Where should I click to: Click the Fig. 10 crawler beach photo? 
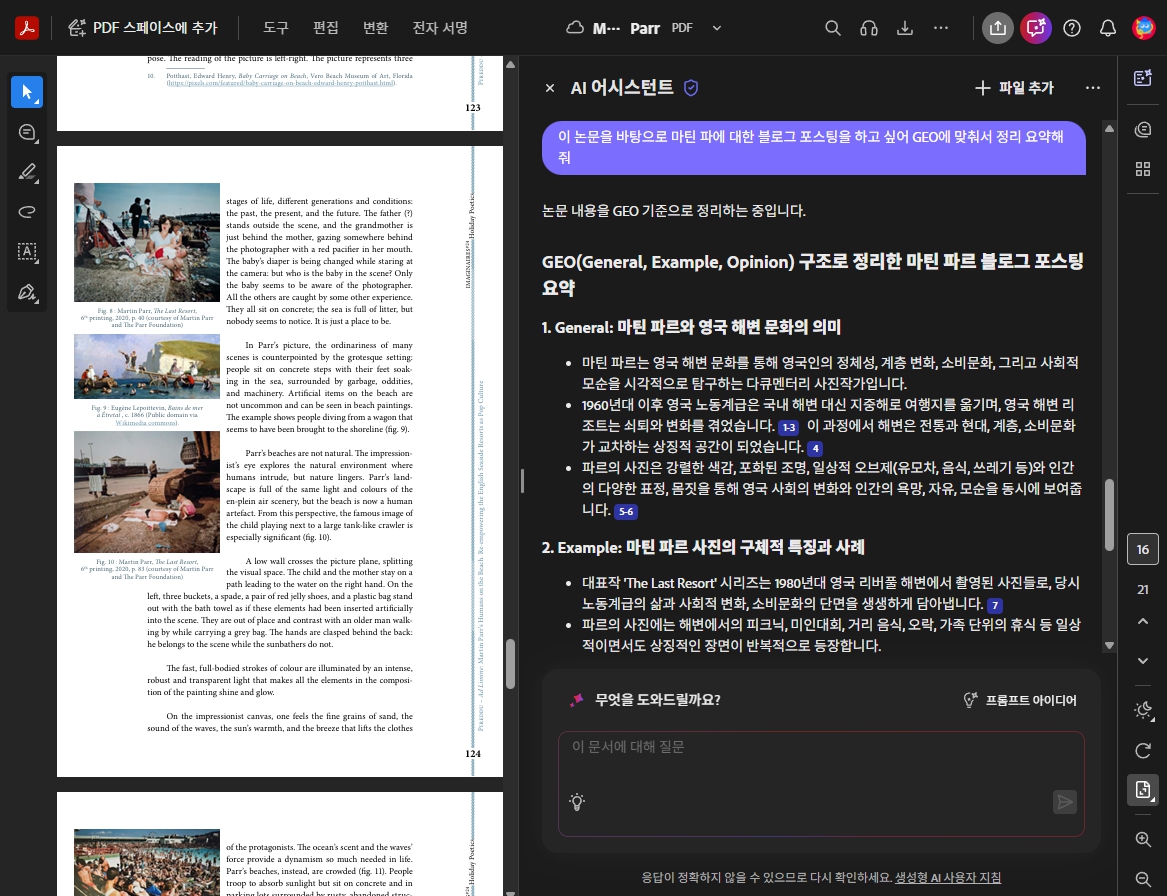(147, 492)
